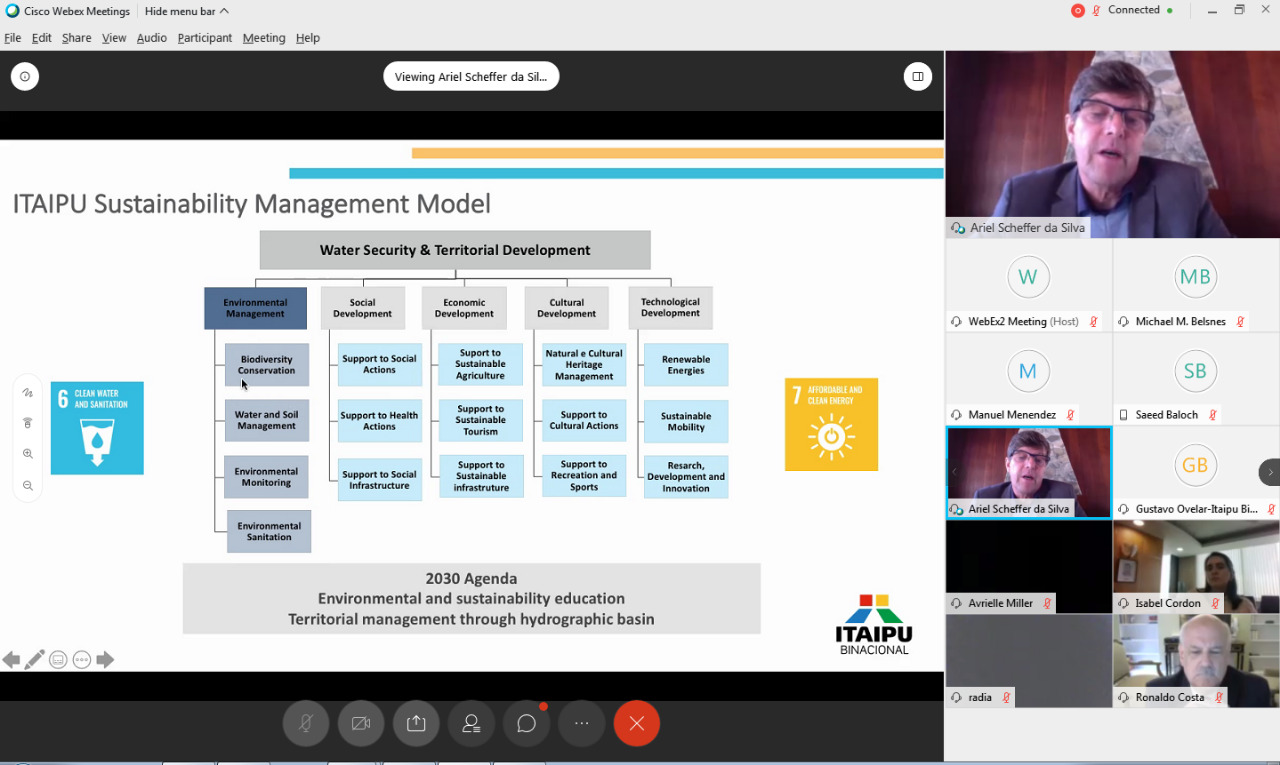Click muted mic icon beside Michael M. Belsnes
This screenshot has height=765, width=1280.
point(1240,322)
